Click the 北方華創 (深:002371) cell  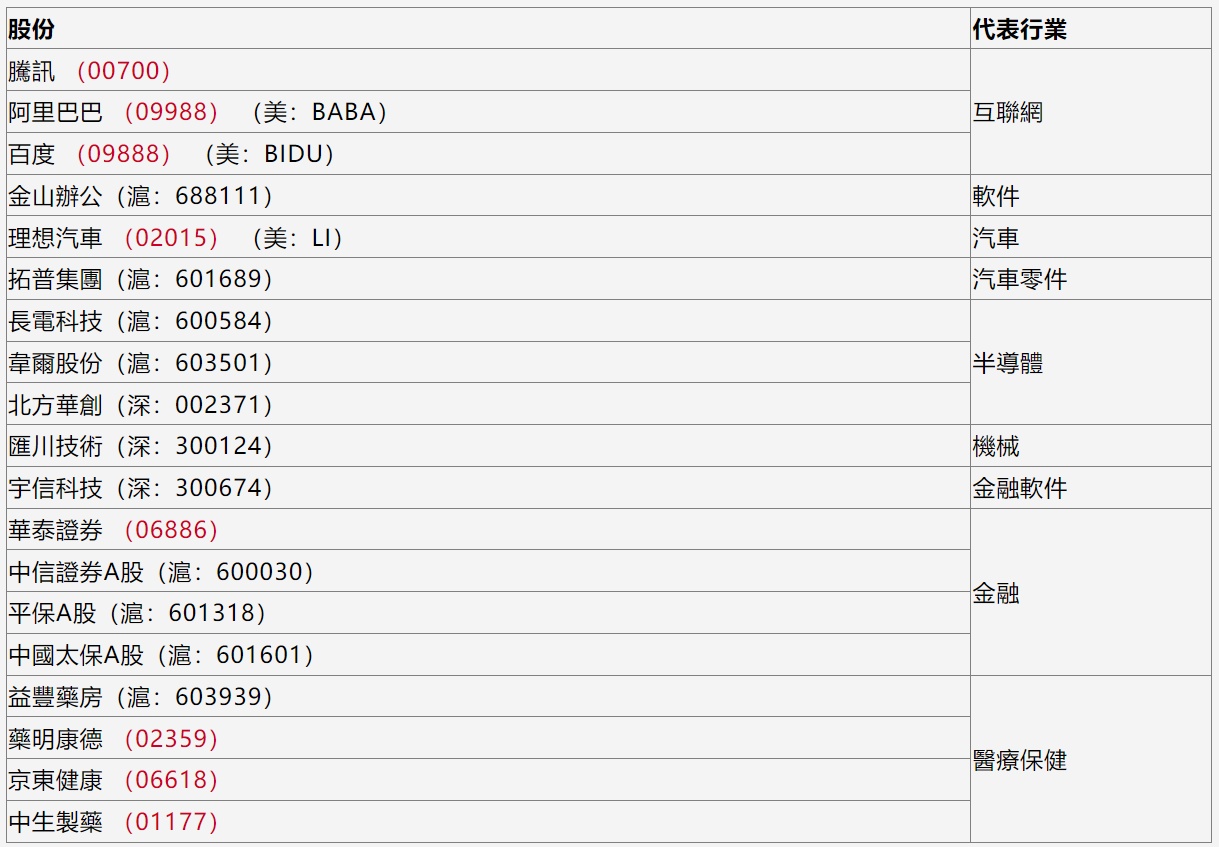[x=140, y=405]
